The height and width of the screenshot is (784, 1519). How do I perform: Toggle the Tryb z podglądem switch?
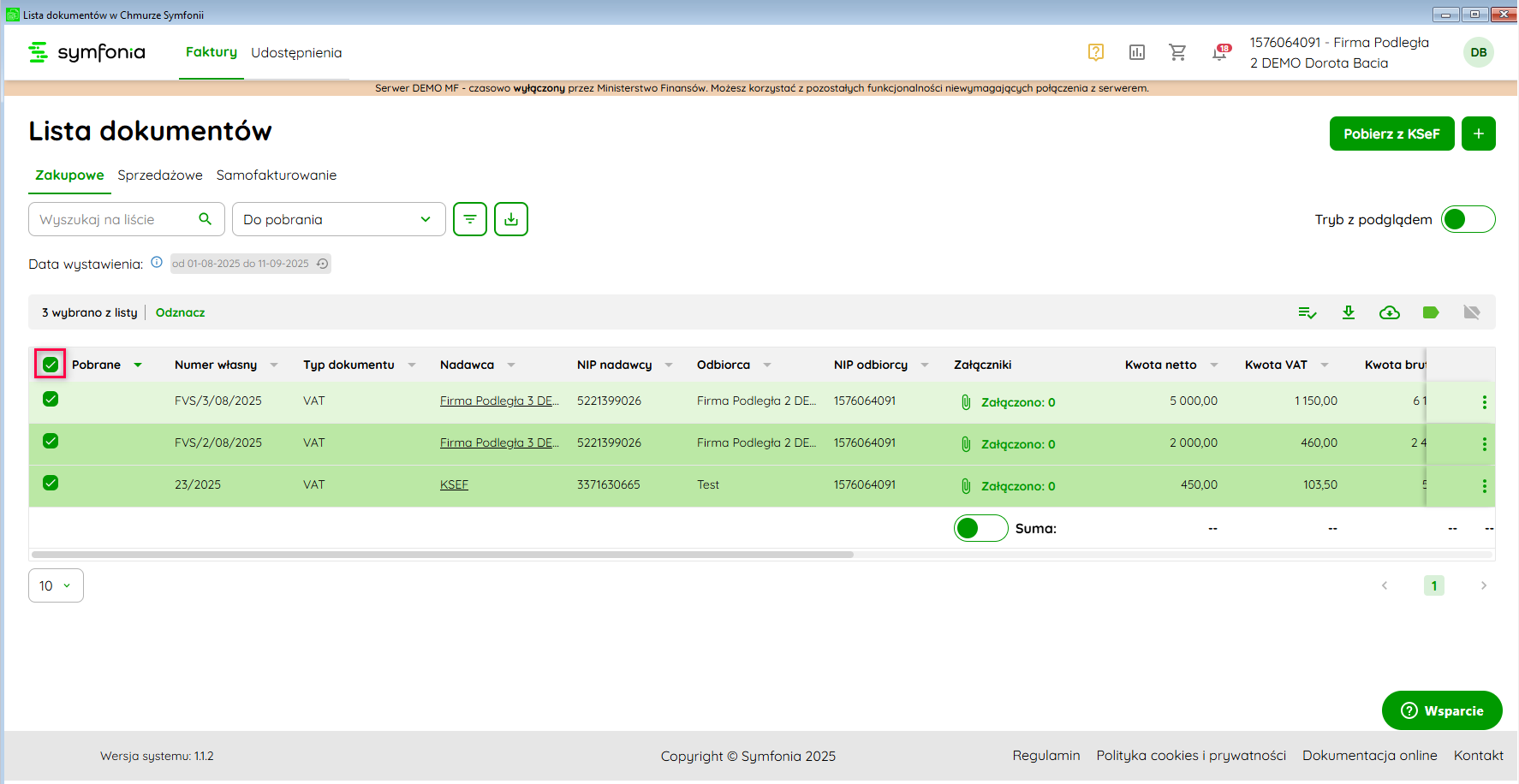pyautogui.click(x=1468, y=220)
